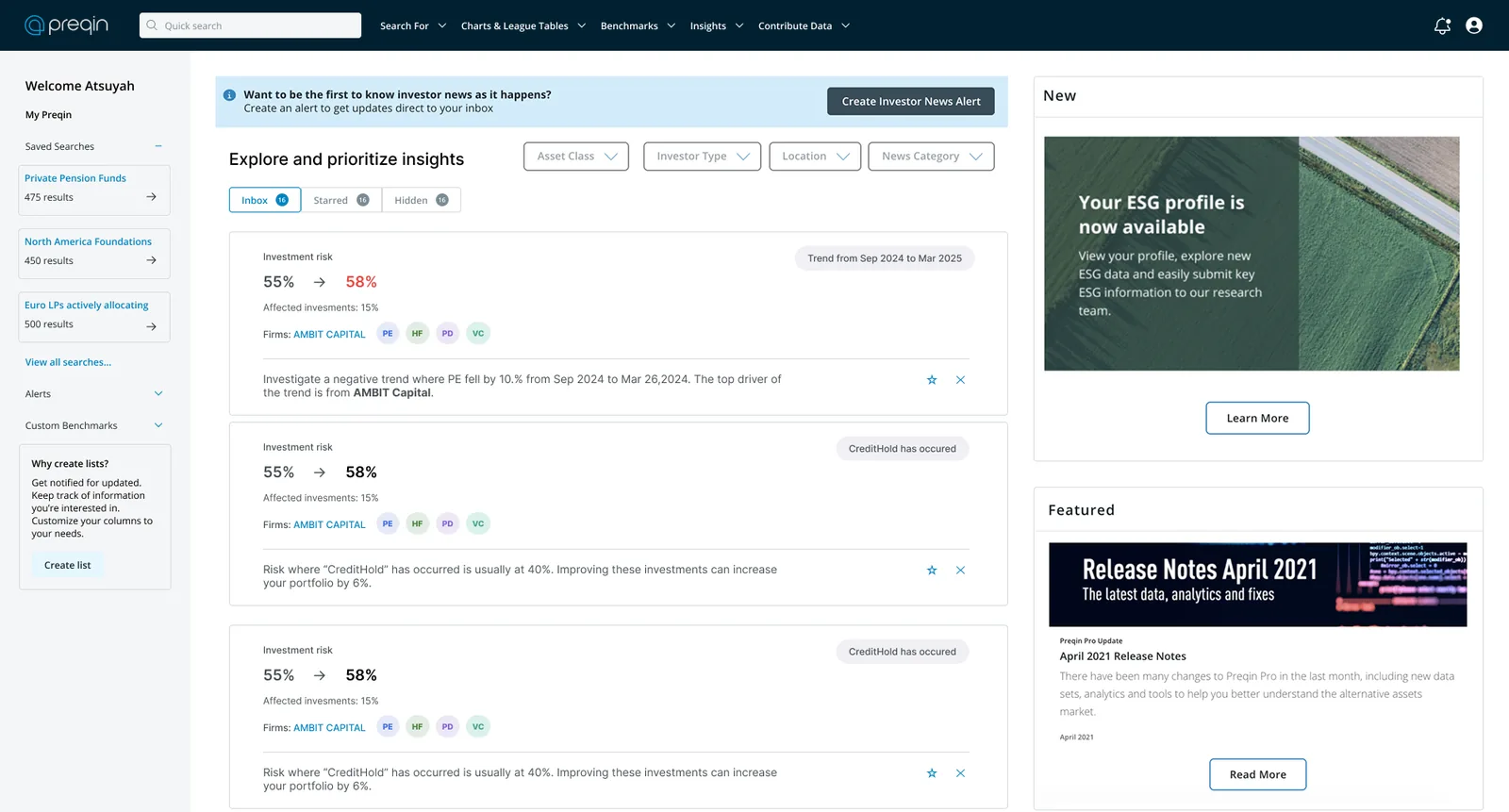Click the PE badge in the first card

click(x=388, y=333)
